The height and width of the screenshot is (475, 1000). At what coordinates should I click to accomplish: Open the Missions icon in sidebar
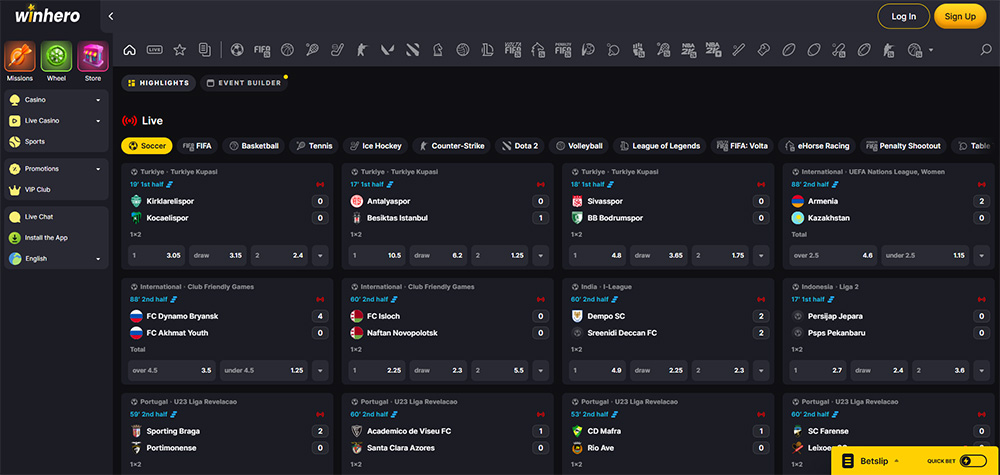tap(20, 57)
